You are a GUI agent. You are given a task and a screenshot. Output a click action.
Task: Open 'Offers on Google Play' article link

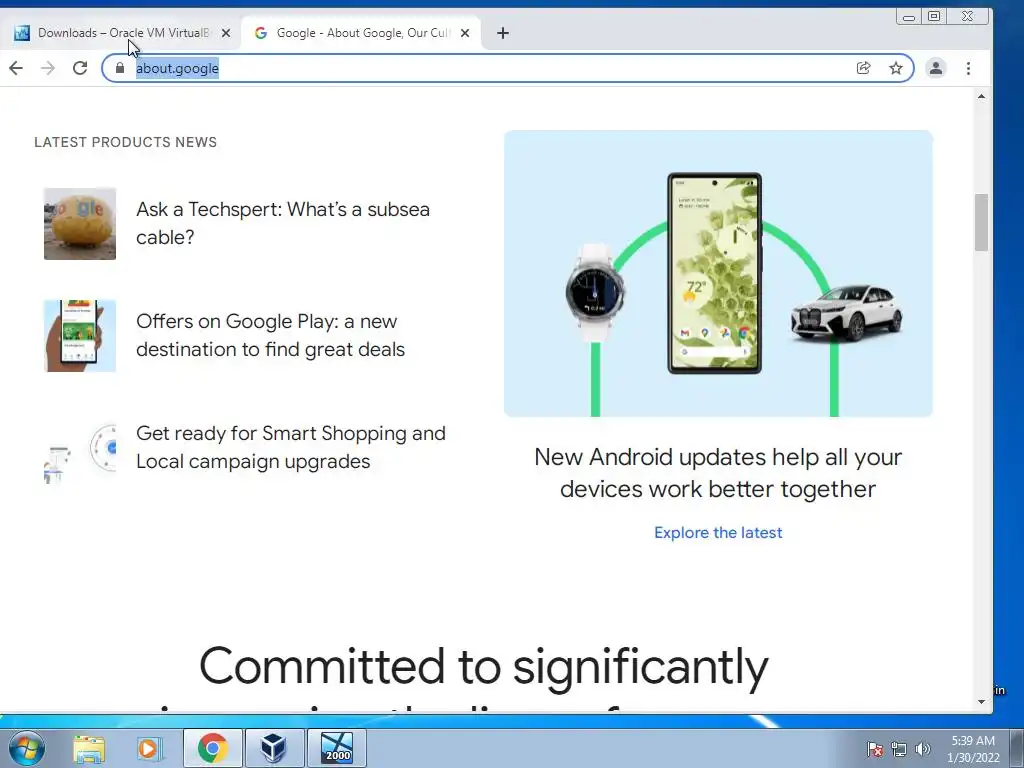point(270,335)
